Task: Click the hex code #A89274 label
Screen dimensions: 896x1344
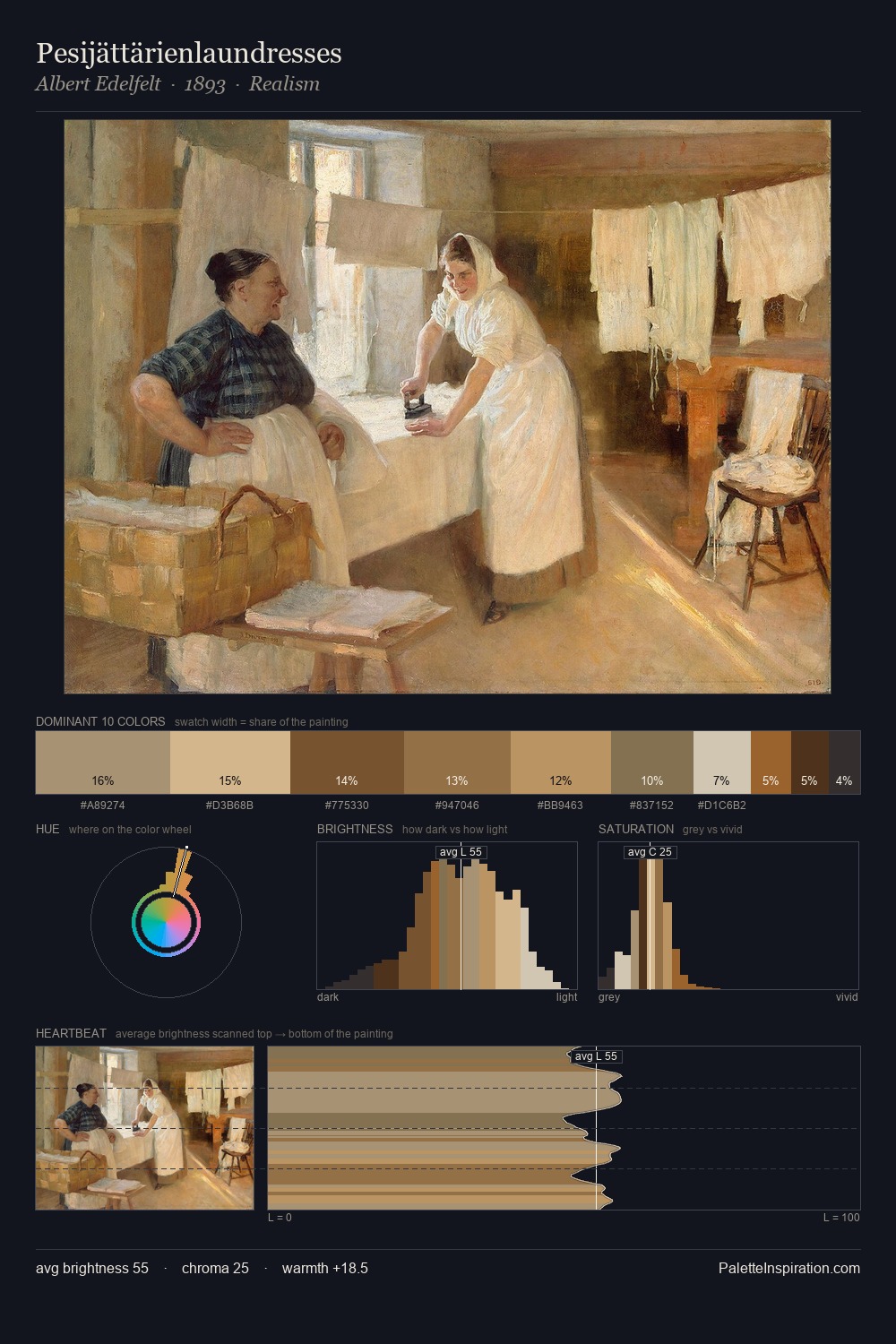Action: coord(102,806)
